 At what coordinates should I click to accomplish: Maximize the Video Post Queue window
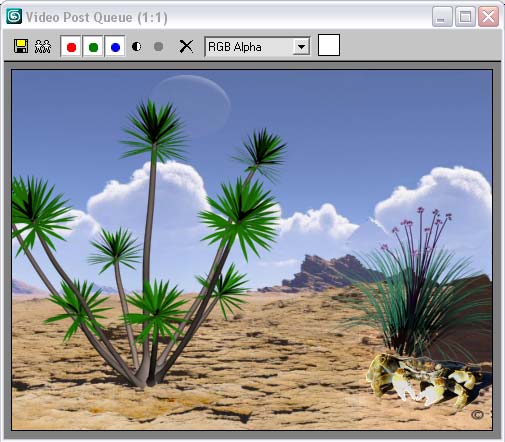tap(465, 17)
